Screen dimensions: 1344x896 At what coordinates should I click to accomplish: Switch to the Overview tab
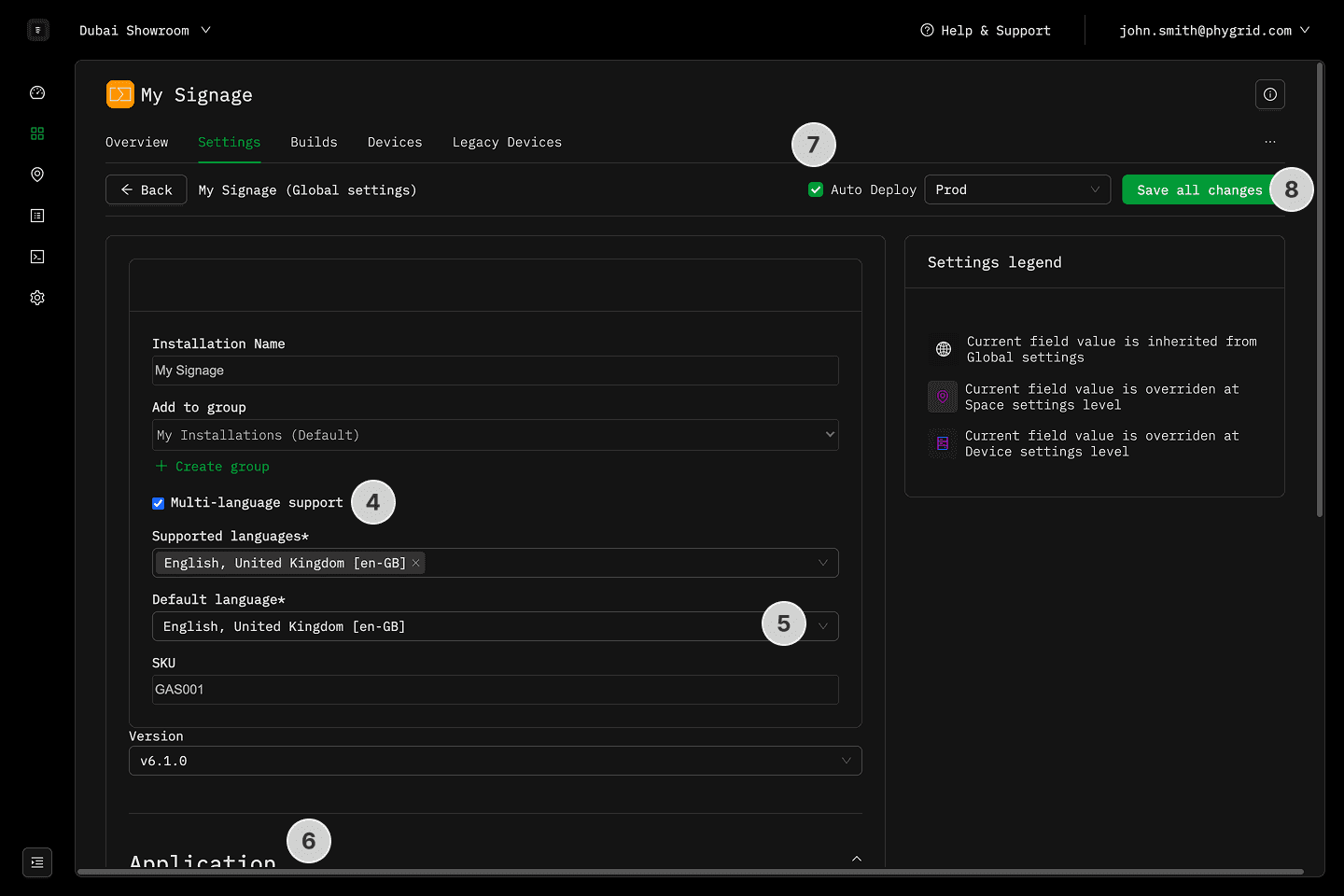point(137,142)
